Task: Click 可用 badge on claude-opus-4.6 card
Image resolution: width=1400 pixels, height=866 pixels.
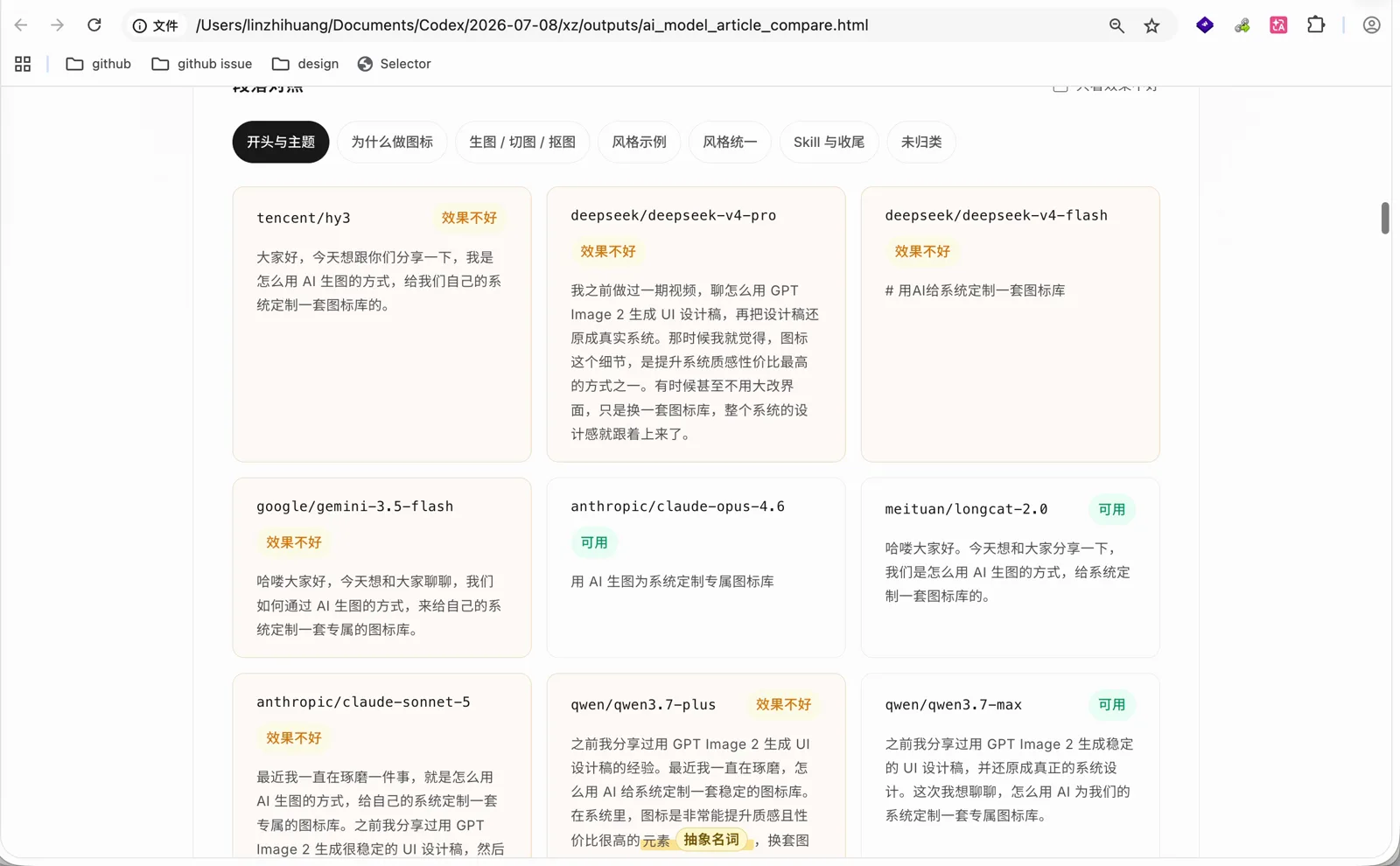Action: point(594,542)
